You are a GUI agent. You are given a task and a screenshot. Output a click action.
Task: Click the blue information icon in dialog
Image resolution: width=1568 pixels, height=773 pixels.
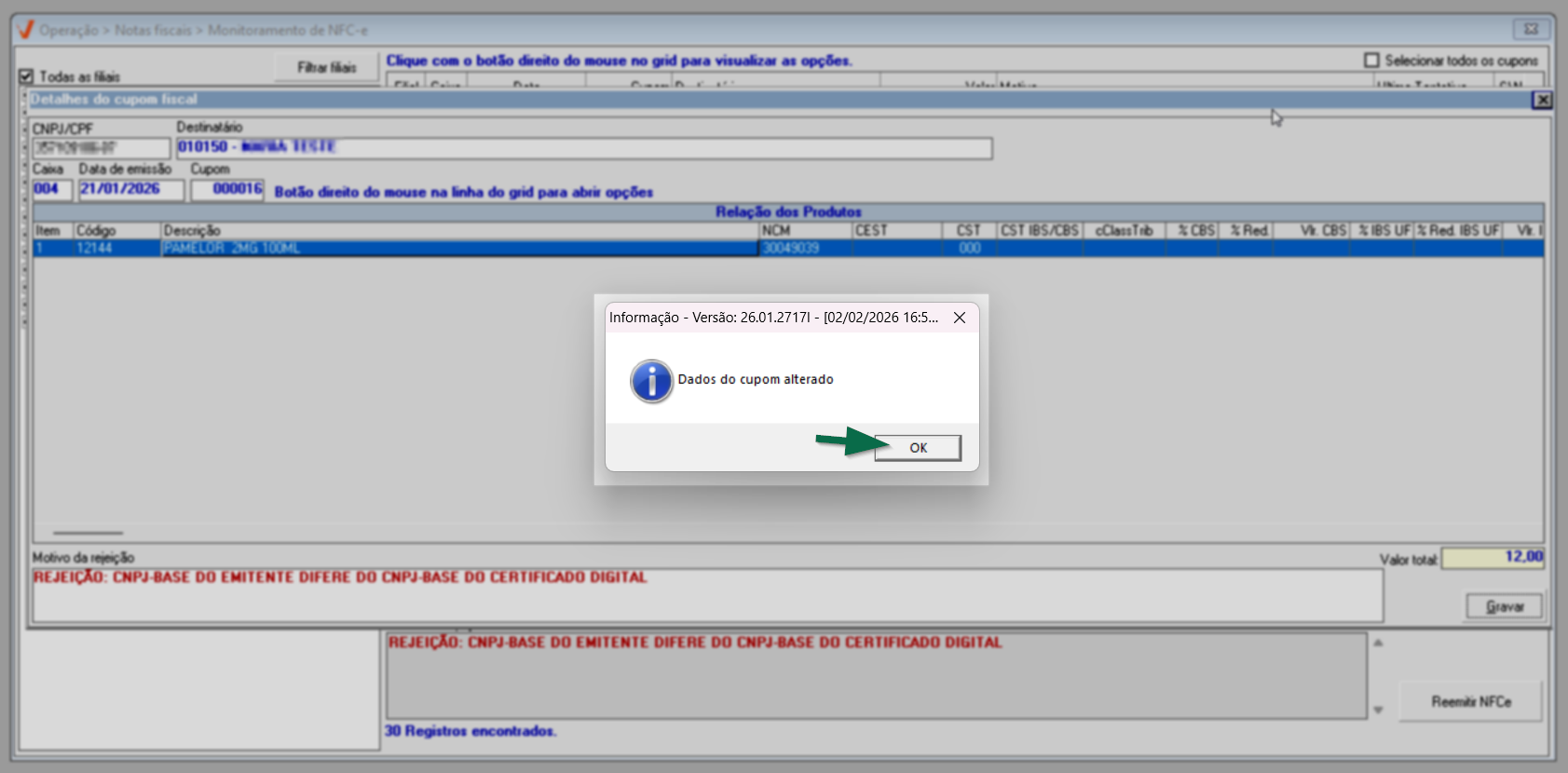pos(651,381)
